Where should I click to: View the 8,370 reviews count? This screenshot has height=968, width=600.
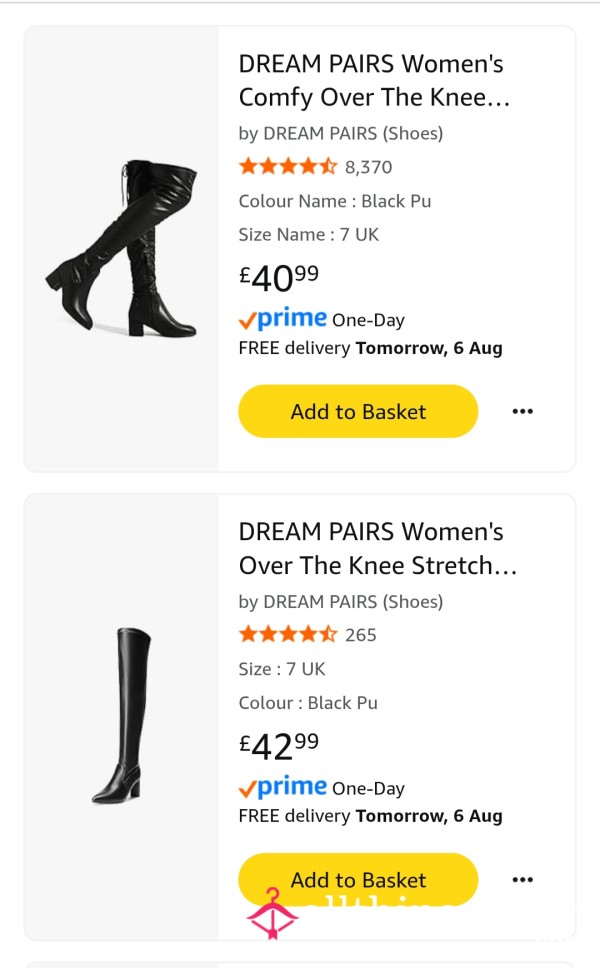pos(369,167)
